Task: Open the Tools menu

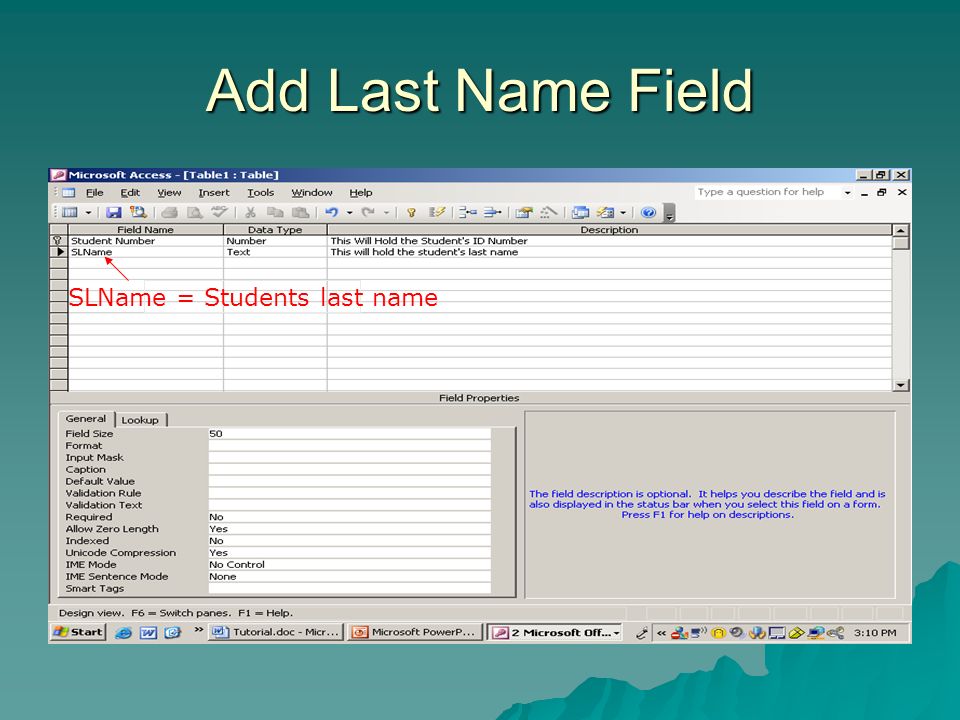Action: coord(260,192)
